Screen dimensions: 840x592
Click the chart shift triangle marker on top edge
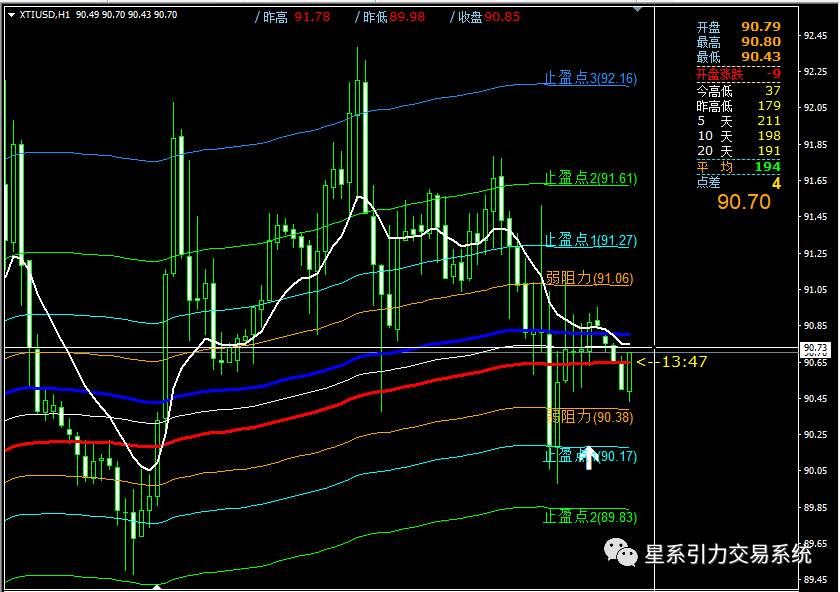[637, 9]
